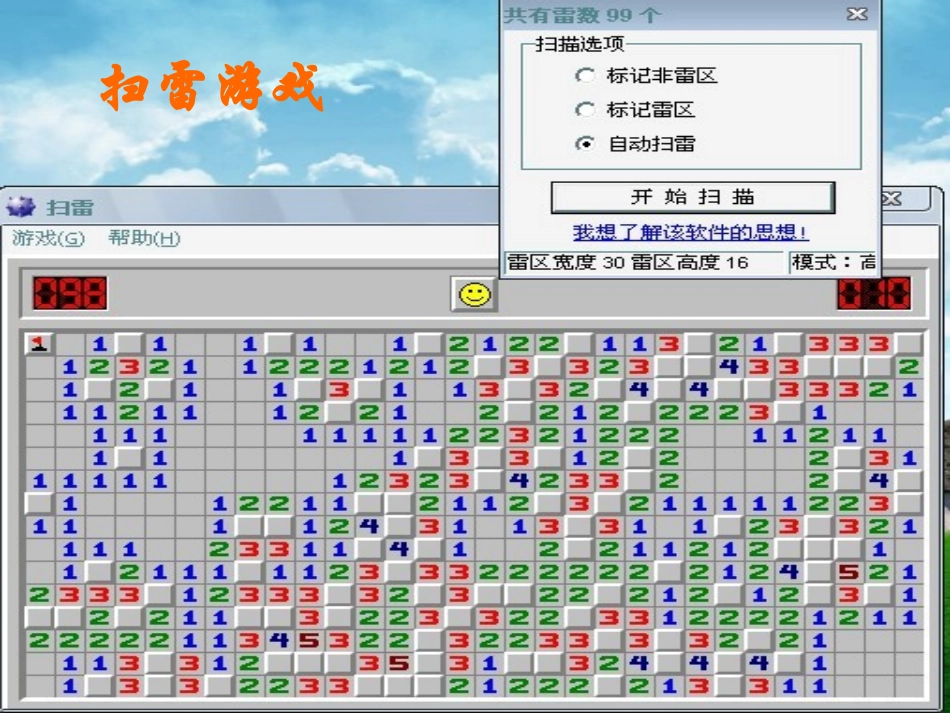The height and width of the screenshot is (713, 950).
Task: Click the flagged cell in the minefield
Action: tap(39, 344)
